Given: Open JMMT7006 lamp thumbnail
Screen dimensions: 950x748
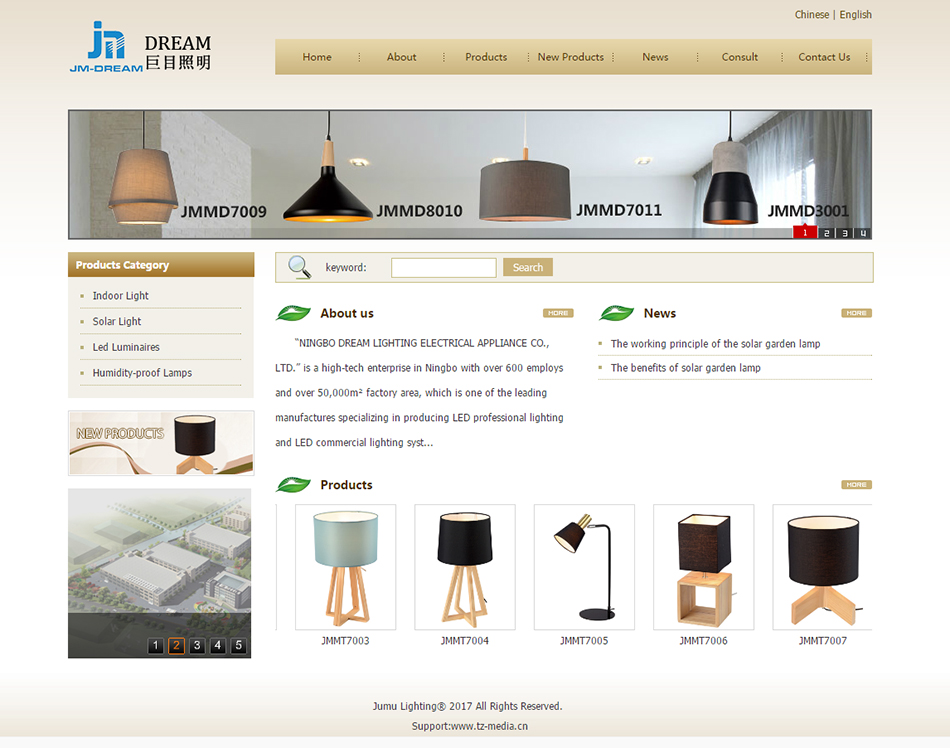Looking at the screenshot, I should click(x=703, y=567).
